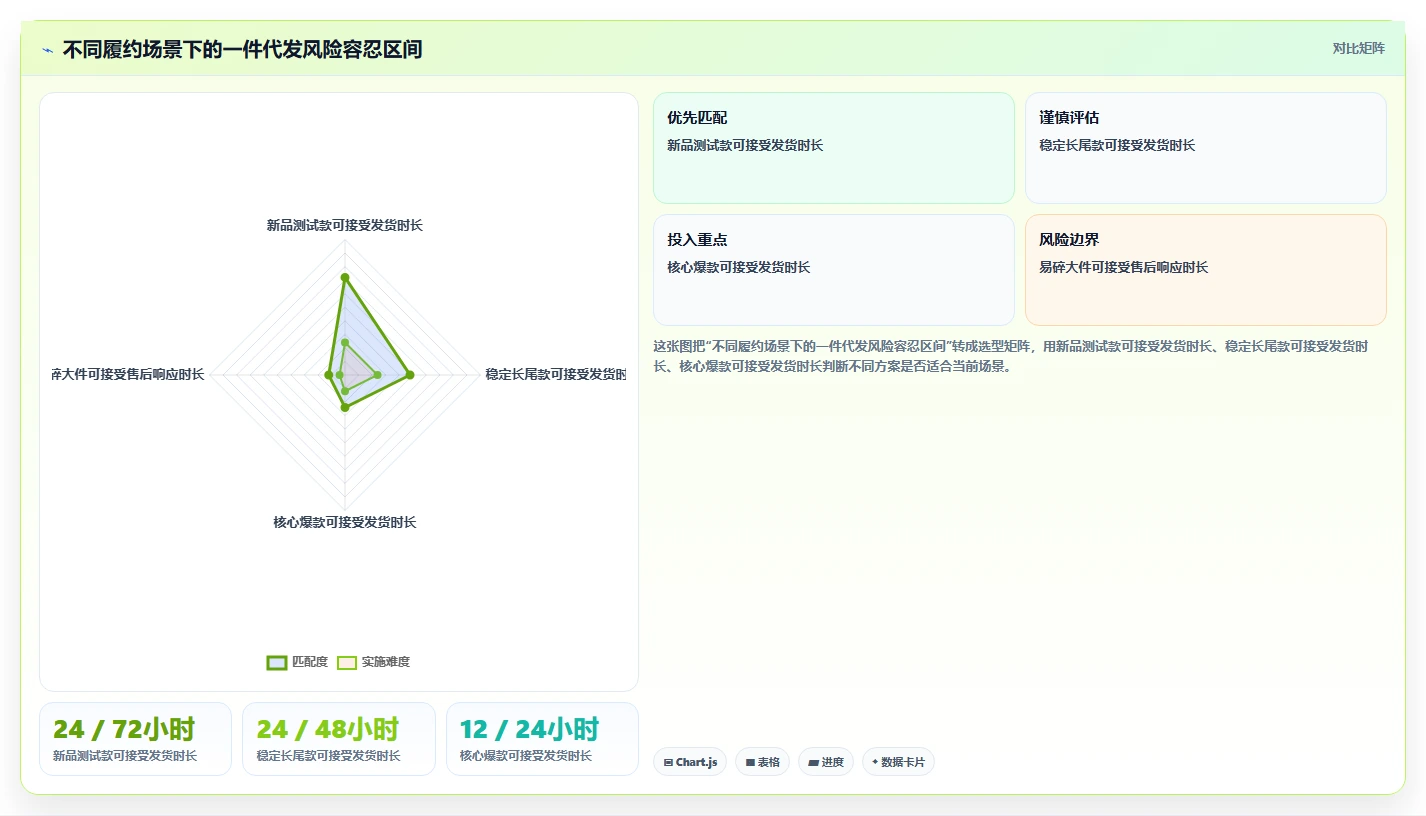Click radar axis label 稳定长尾款可接受发货时长

pos(555,374)
